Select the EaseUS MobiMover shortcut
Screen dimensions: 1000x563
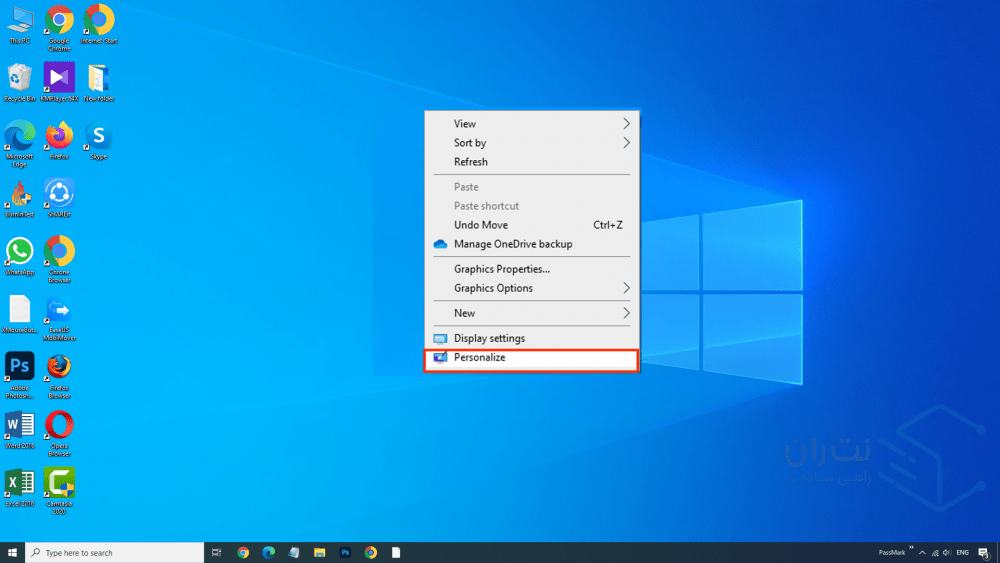coord(59,318)
